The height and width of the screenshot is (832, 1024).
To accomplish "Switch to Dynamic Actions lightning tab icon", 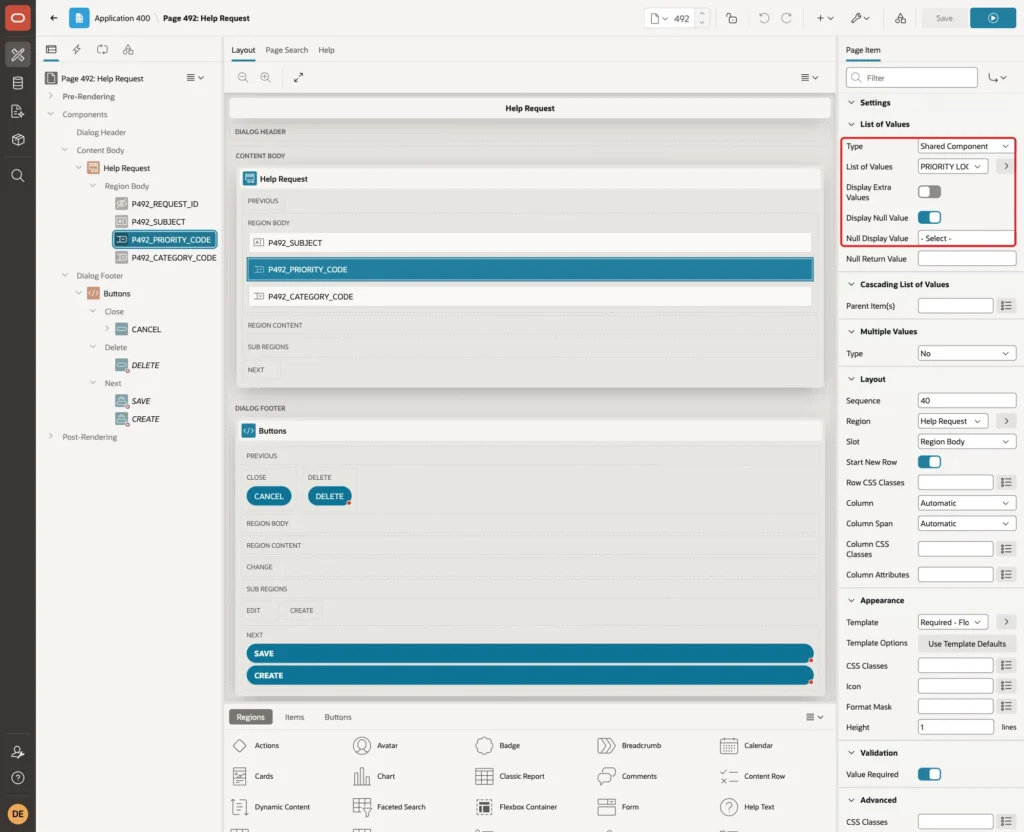I will 76,50.
